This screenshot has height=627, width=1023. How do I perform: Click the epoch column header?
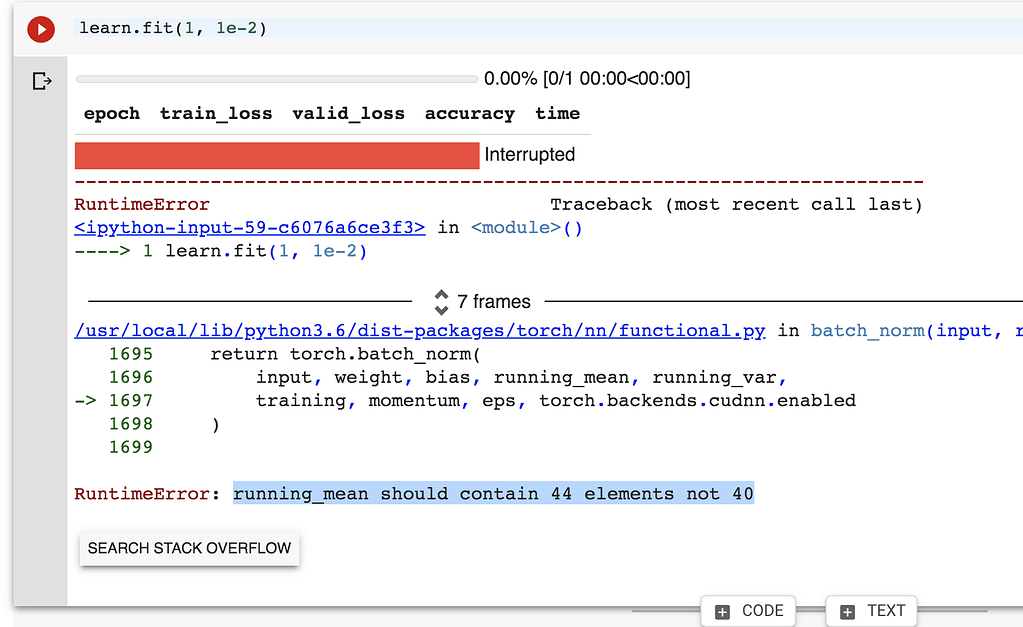pyautogui.click(x=111, y=113)
